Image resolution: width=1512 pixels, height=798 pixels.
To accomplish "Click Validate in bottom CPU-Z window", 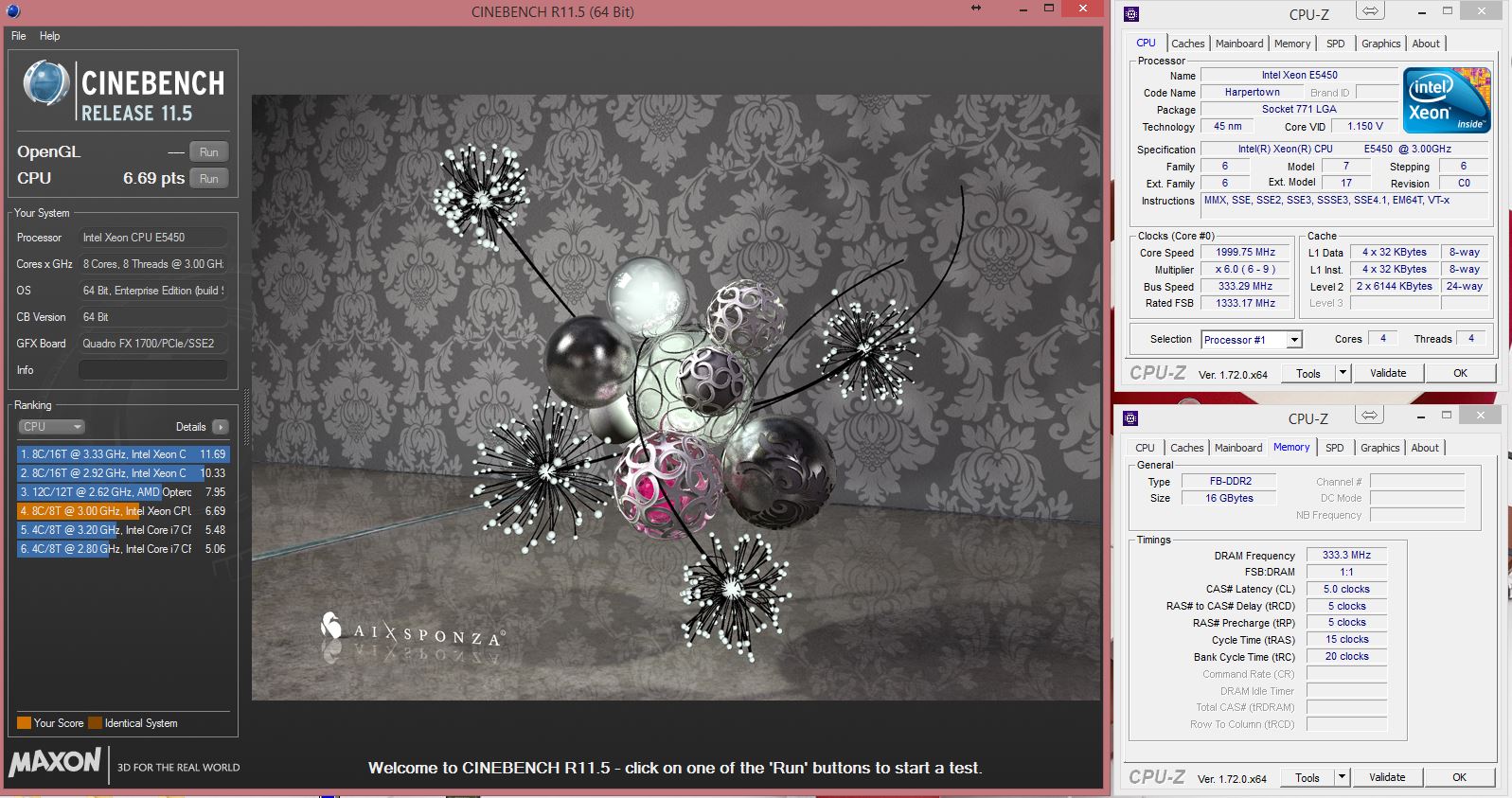I will click(x=1387, y=778).
